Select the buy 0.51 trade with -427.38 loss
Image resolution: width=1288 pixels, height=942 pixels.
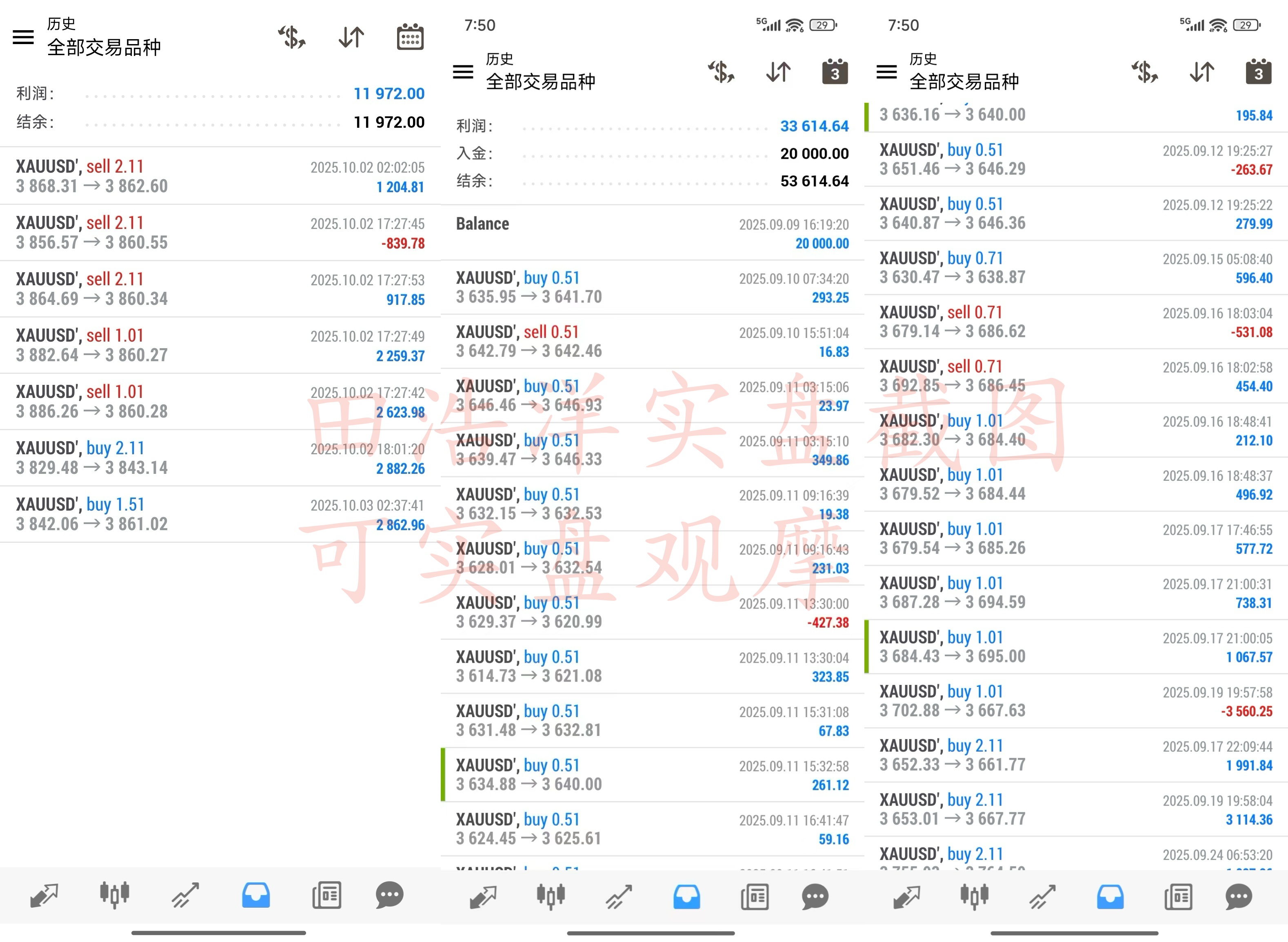[x=652, y=612]
